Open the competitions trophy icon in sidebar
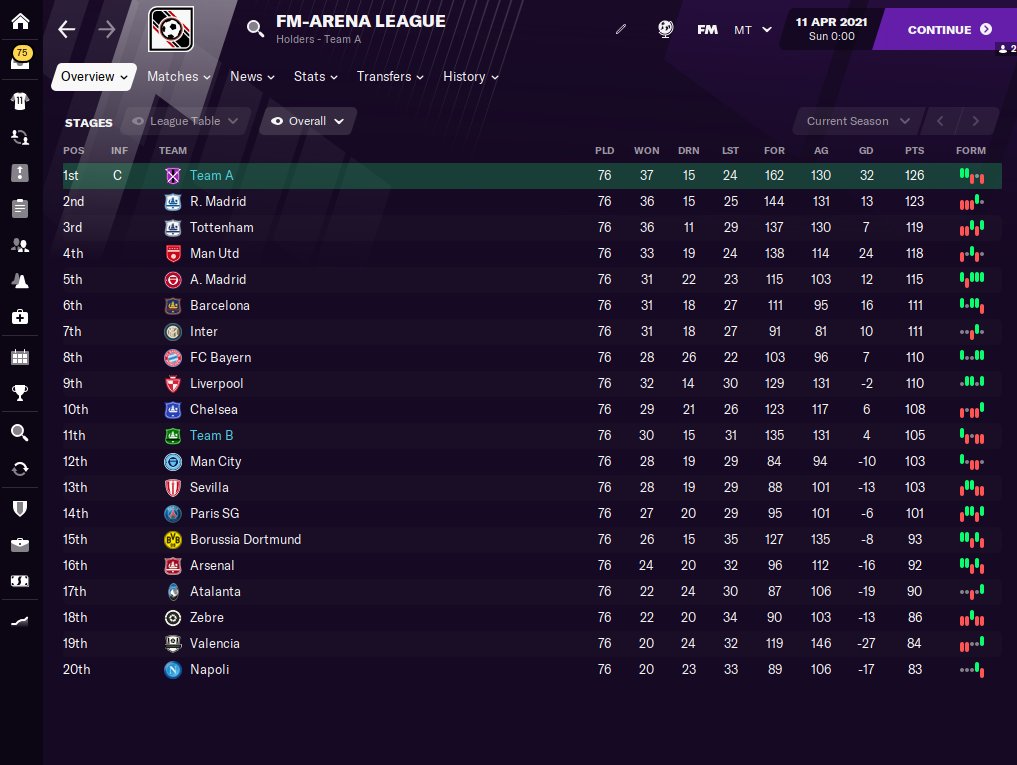Image resolution: width=1017 pixels, height=765 pixels. point(20,393)
